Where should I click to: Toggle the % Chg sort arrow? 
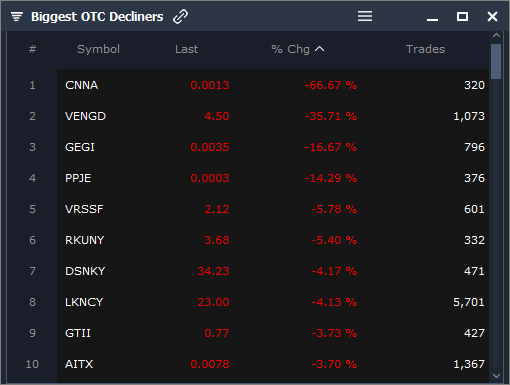[319, 49]
